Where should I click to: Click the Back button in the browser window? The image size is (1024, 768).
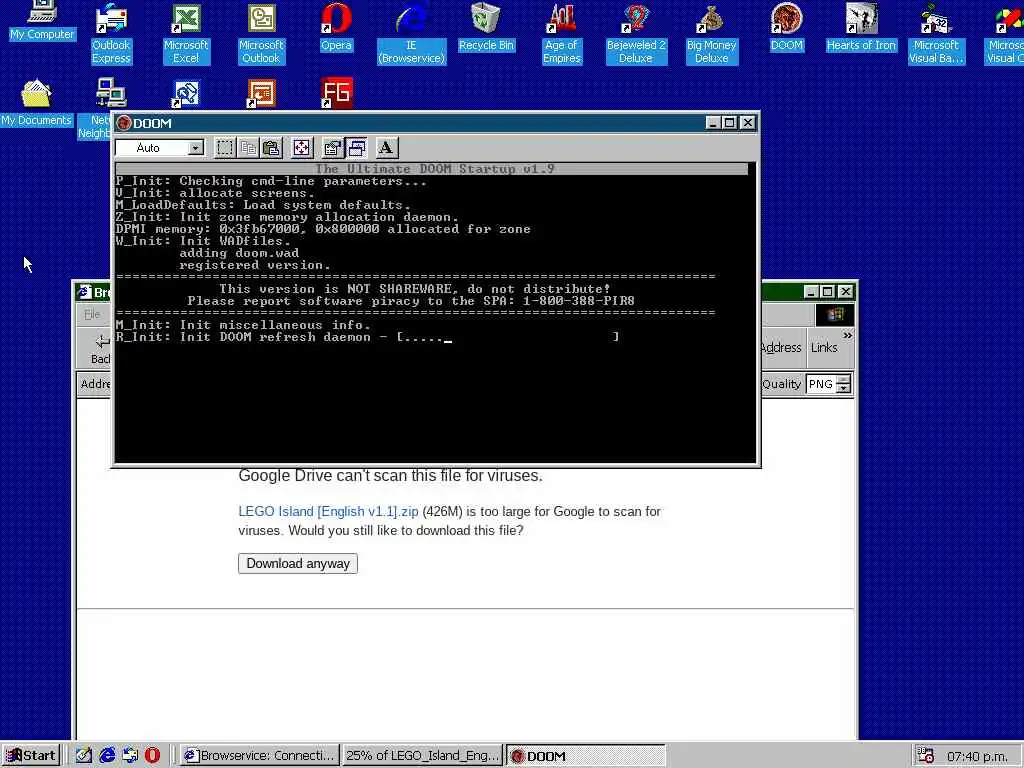click(x=101, y=347)
